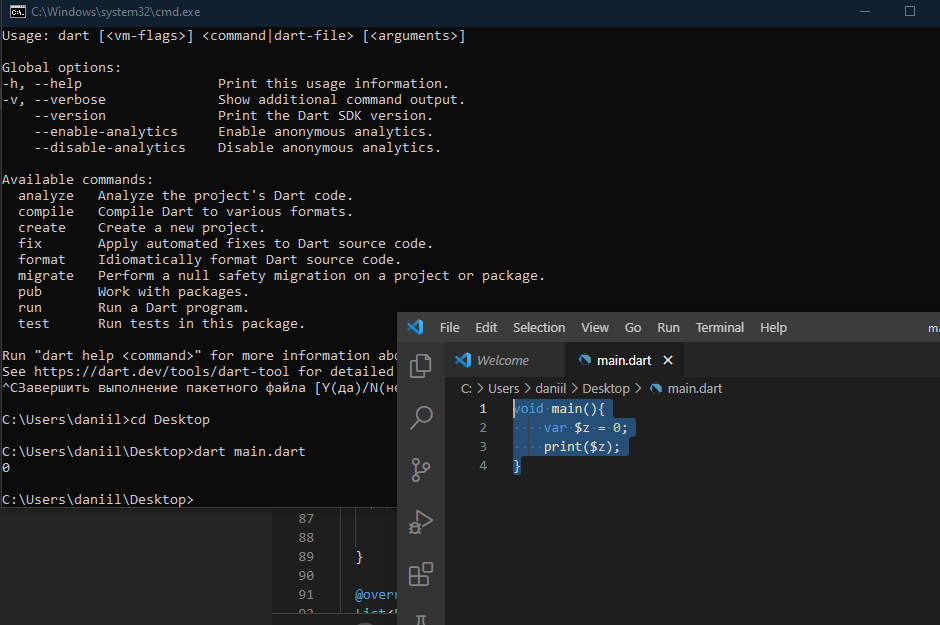Viewport: 940px width, 625px height.
Task: Maximize the cmd.exe window
Action: [x=909, y=11]
